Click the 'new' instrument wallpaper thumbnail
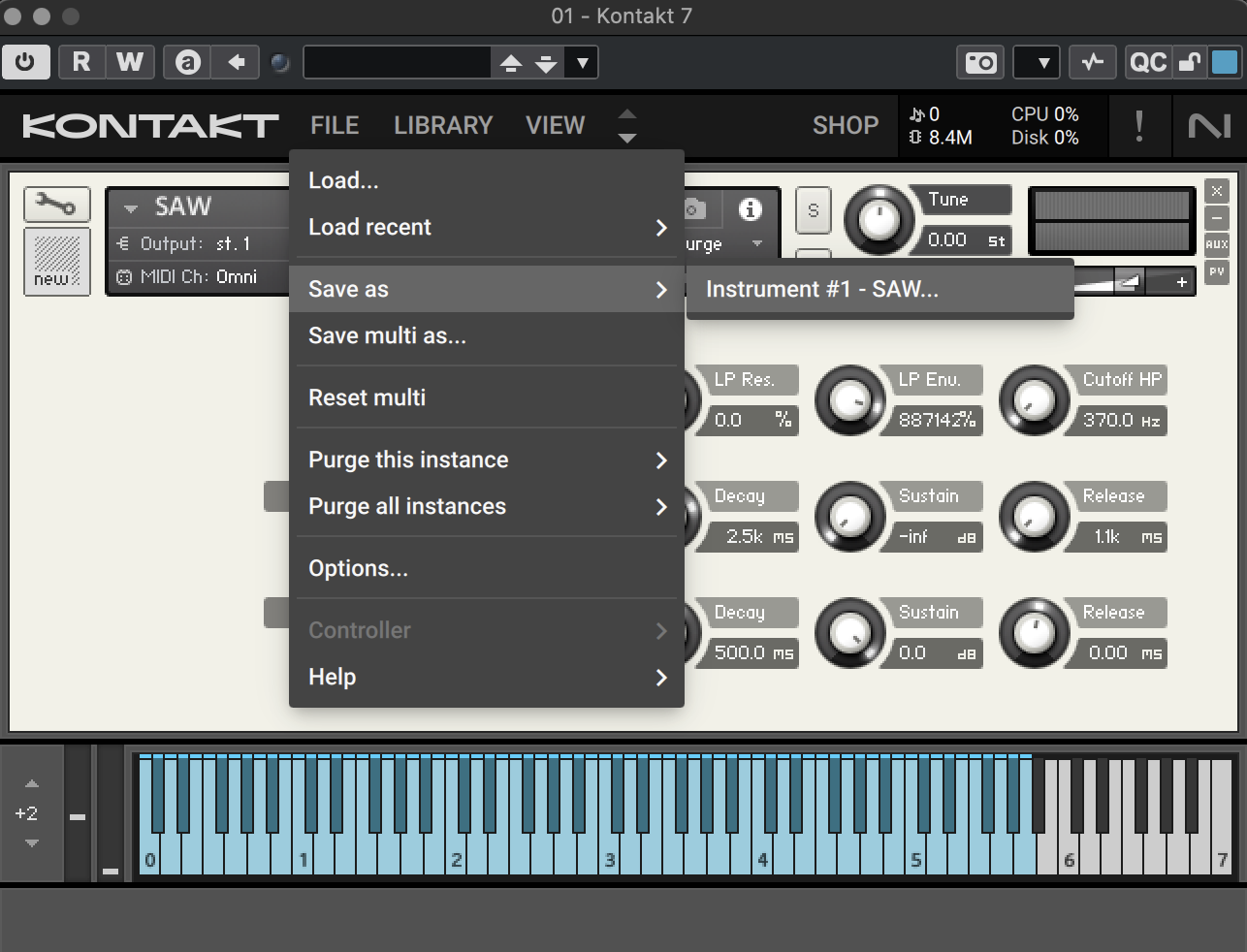1247x952 pixels. coord(57,262)
